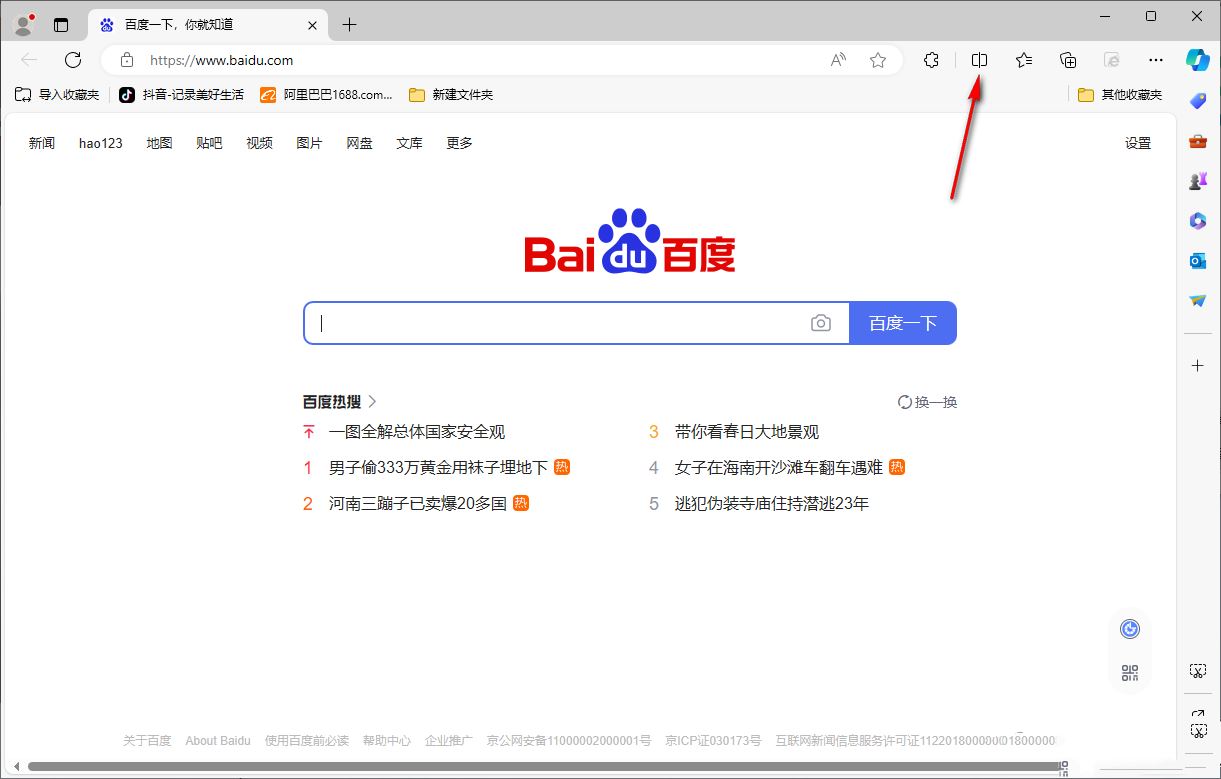Click the sidebar screenshot capture icon

pos(1198,670)
